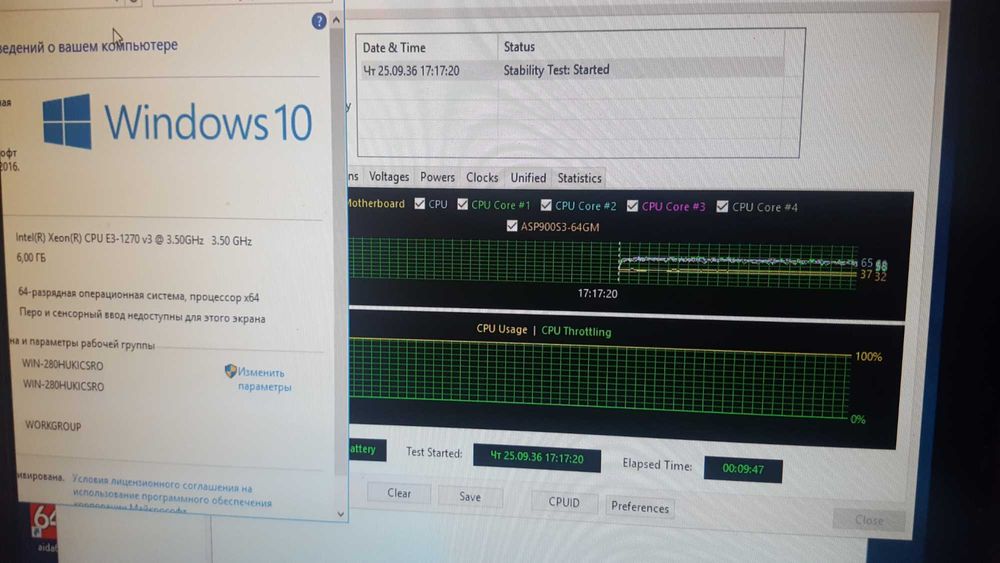Toggle the CPU Core #4 checkbox
The image size is (1000, 563).
(x=722, y=206)
